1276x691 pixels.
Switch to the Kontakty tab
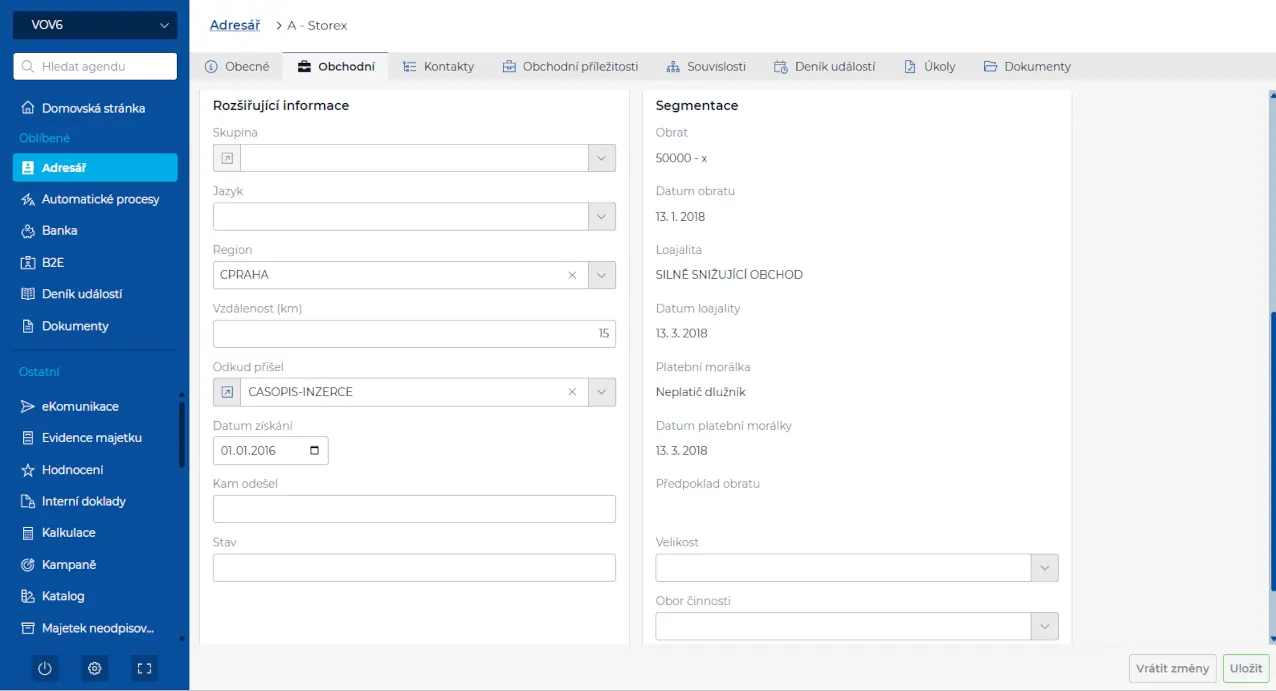[x=438, y=67]
